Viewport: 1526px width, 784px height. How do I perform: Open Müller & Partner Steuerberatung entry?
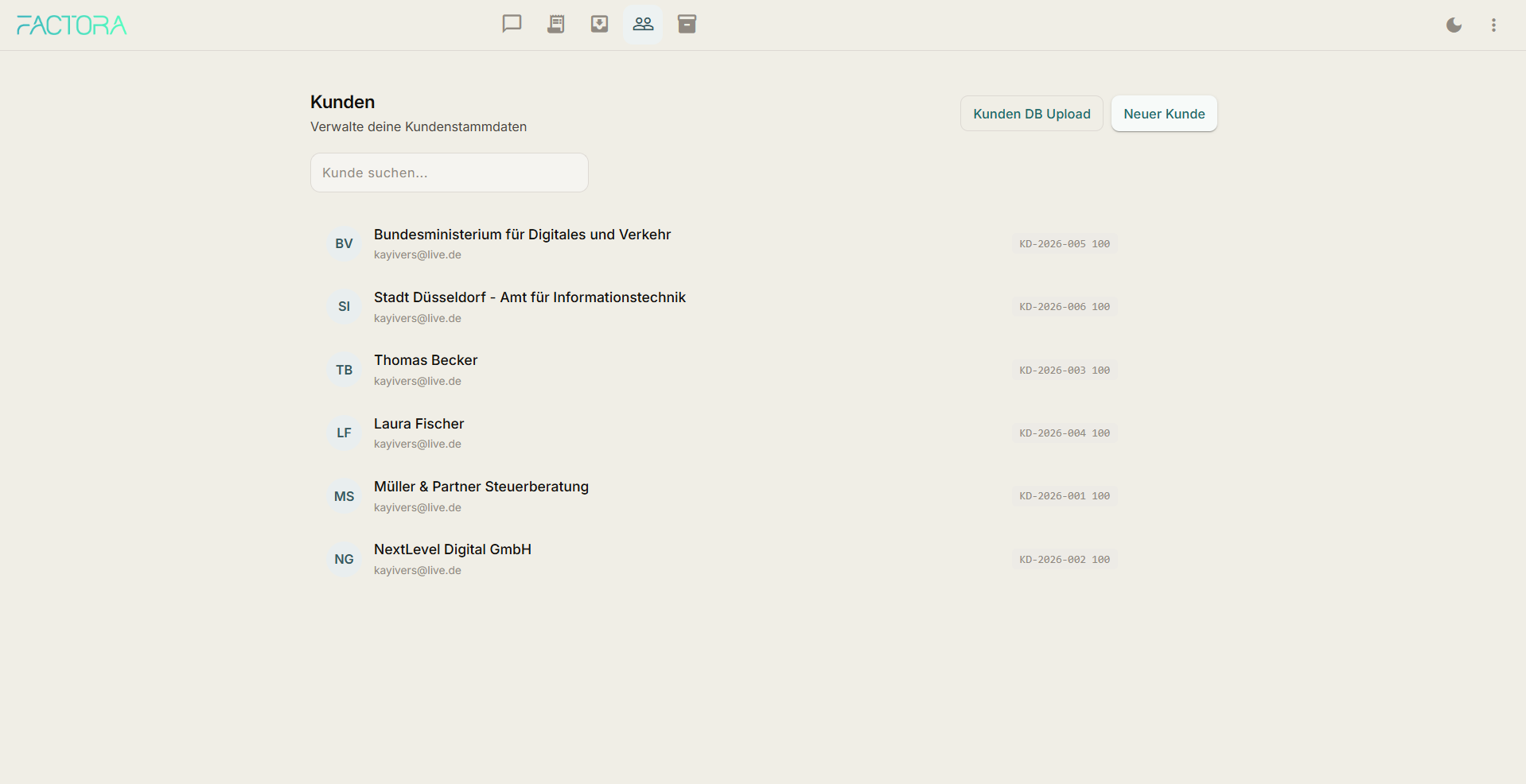click(481, 487)
